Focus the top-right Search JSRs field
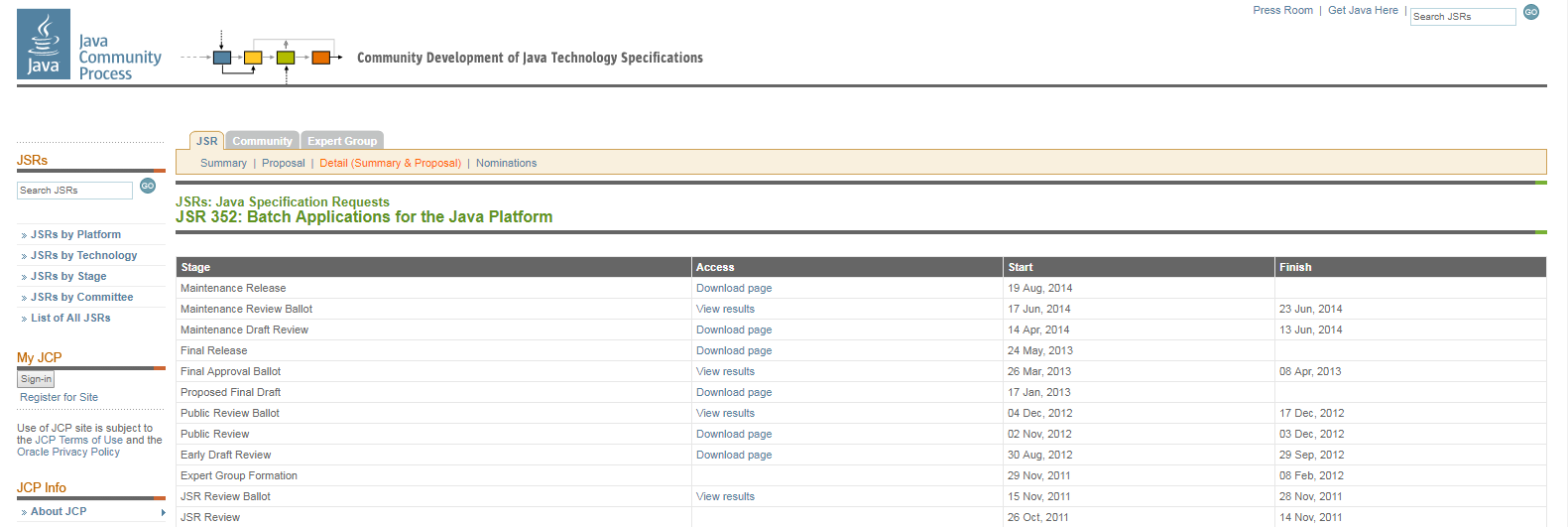Screen dimensions: 1568x527 pyautogui.click(x=1462, y=17)
